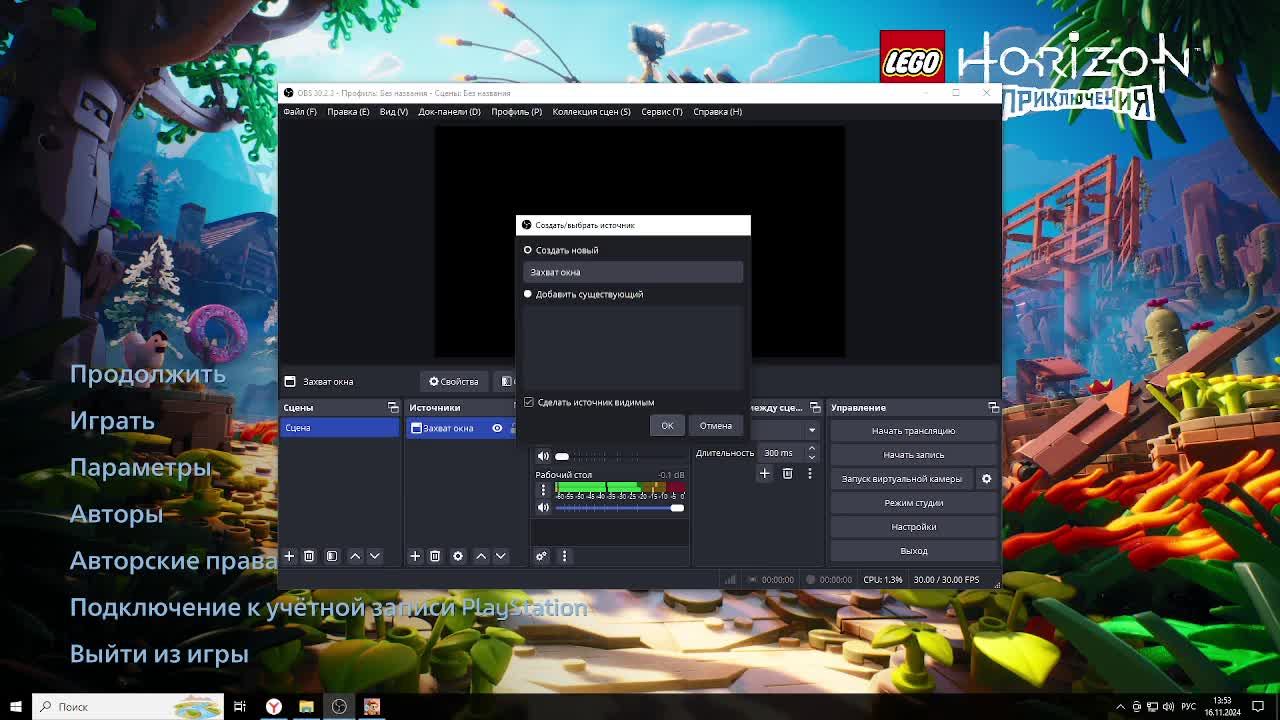1280x720 pixels.
Task: Expand the scene transition dropdown
Action: point(812,430)
